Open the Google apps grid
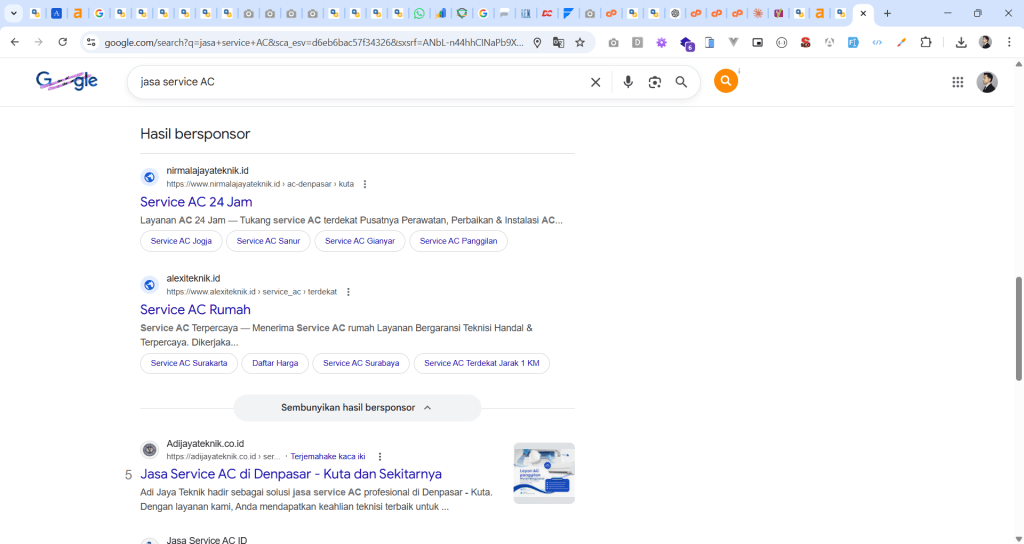1024x544 pixels. coord(957,82)
